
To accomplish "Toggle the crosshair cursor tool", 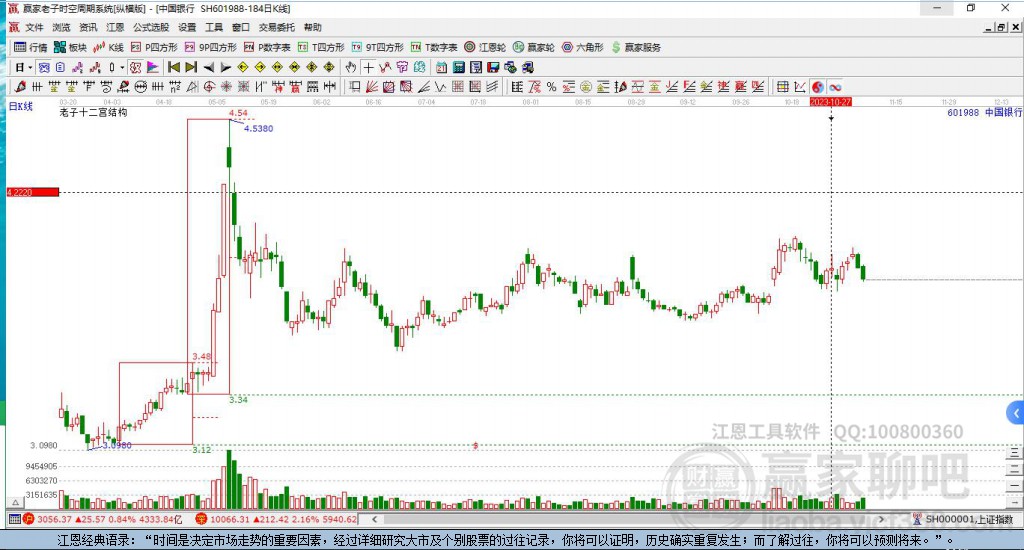I will tap(368, 67).
